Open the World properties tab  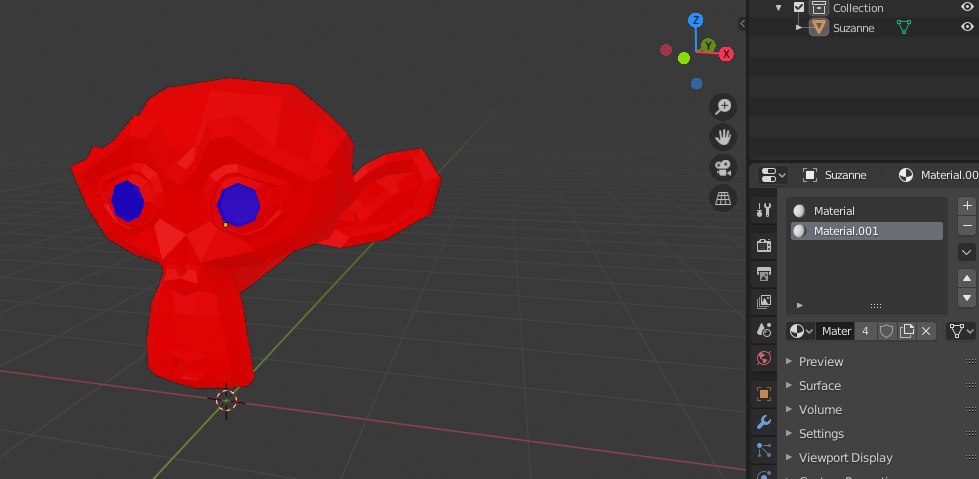click(764, 358)
